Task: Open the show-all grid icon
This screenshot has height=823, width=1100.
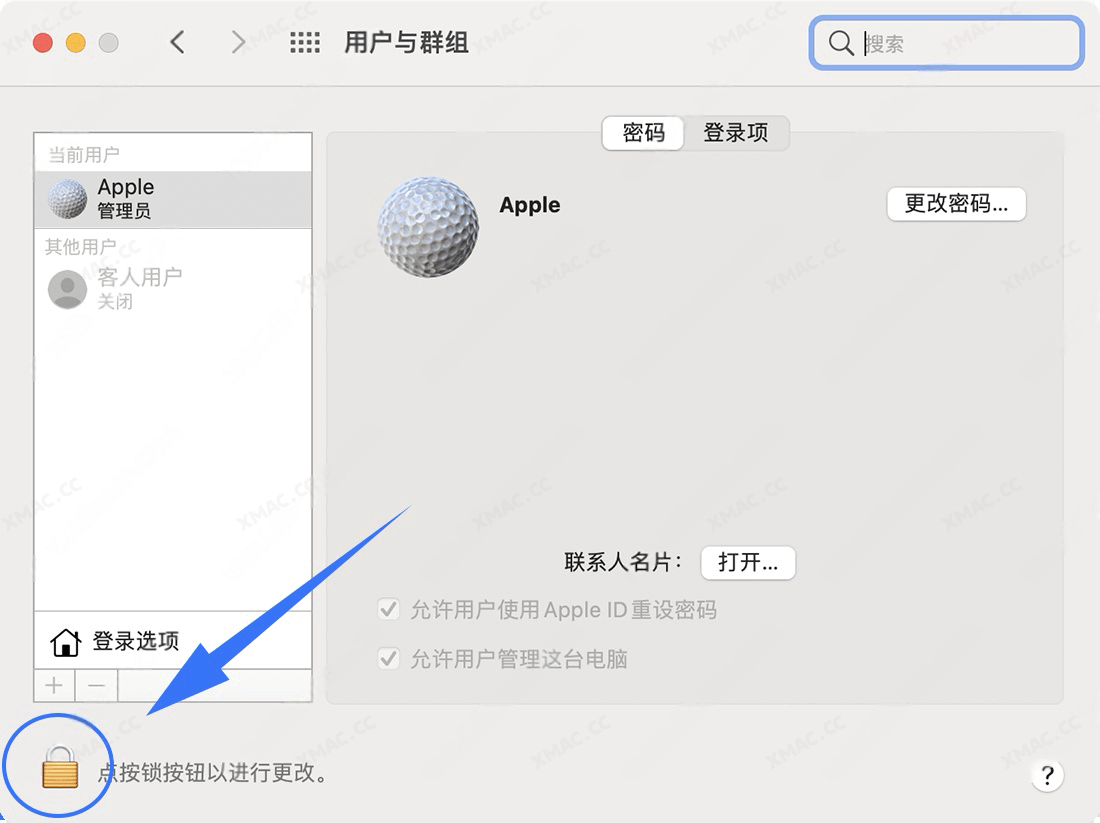Action: pyautogui.click(x=305, y=42)
